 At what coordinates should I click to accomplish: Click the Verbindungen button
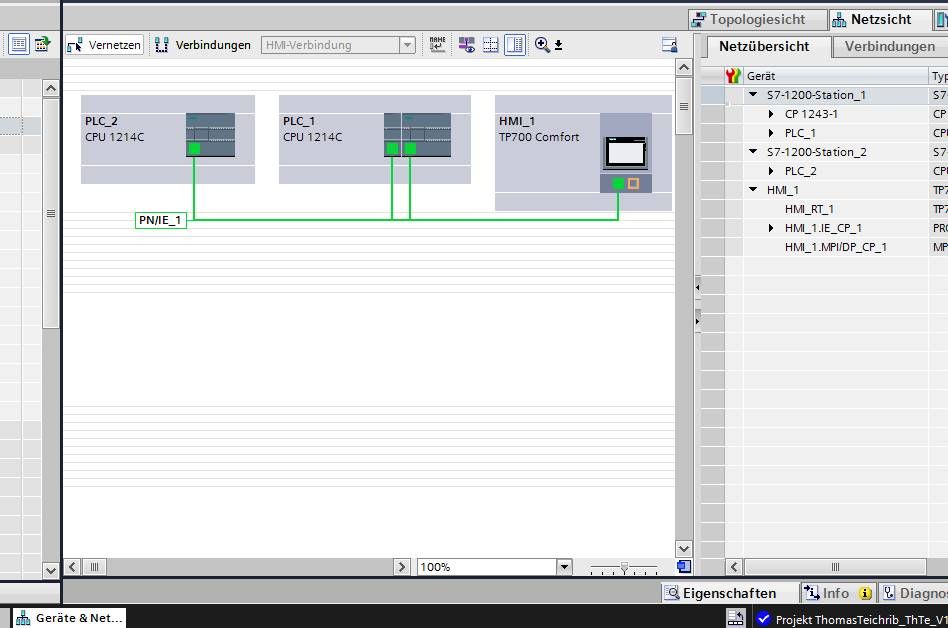tap(203, 45)
